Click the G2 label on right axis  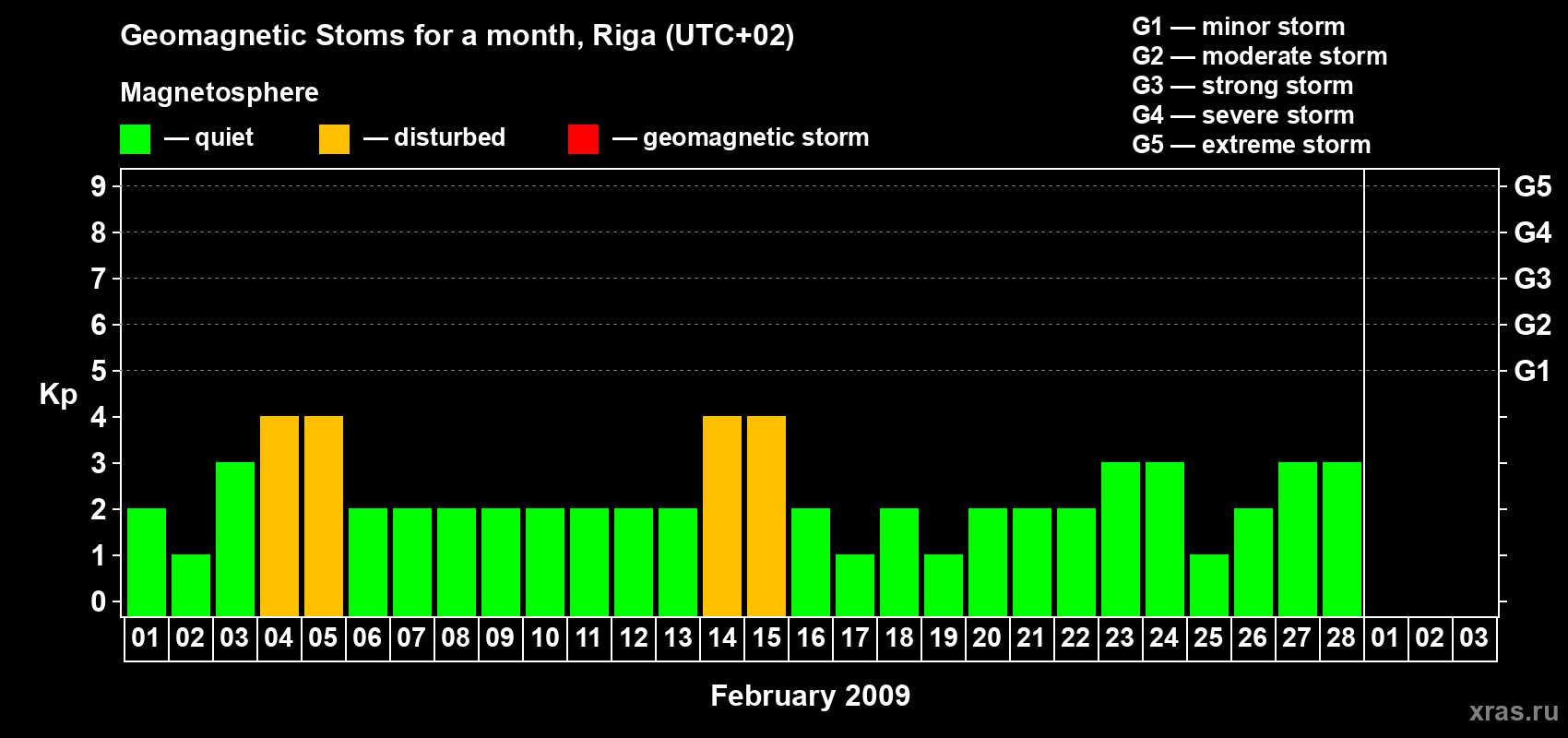tap(1533, 325)
